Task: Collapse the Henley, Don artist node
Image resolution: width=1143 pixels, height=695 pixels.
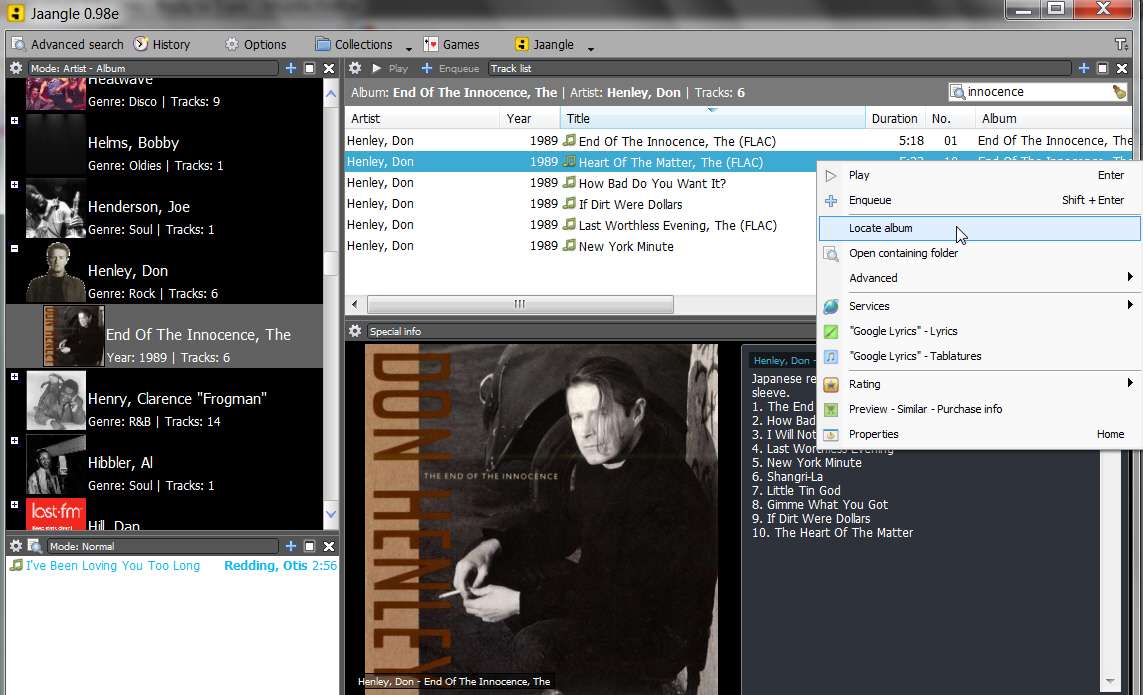Action: click(14, 249)
